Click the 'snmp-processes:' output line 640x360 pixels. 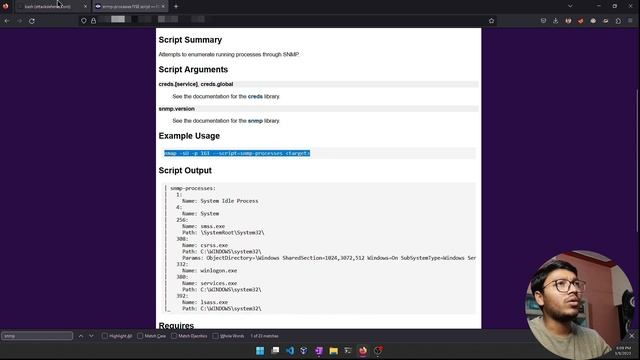tap(193, 188)
